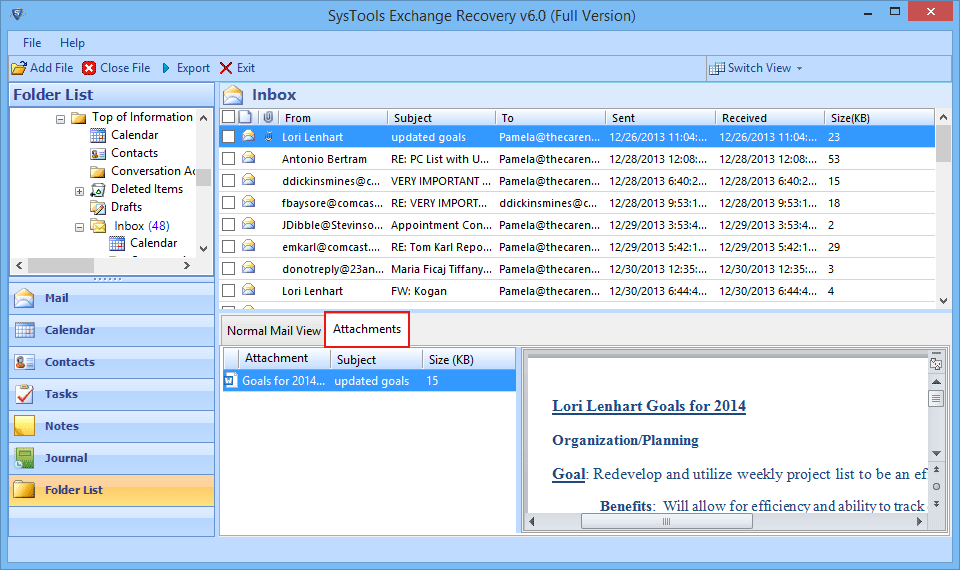Open the Help menu
The height and width of the screenshot is (570, 960).
[x=72, y=43]
